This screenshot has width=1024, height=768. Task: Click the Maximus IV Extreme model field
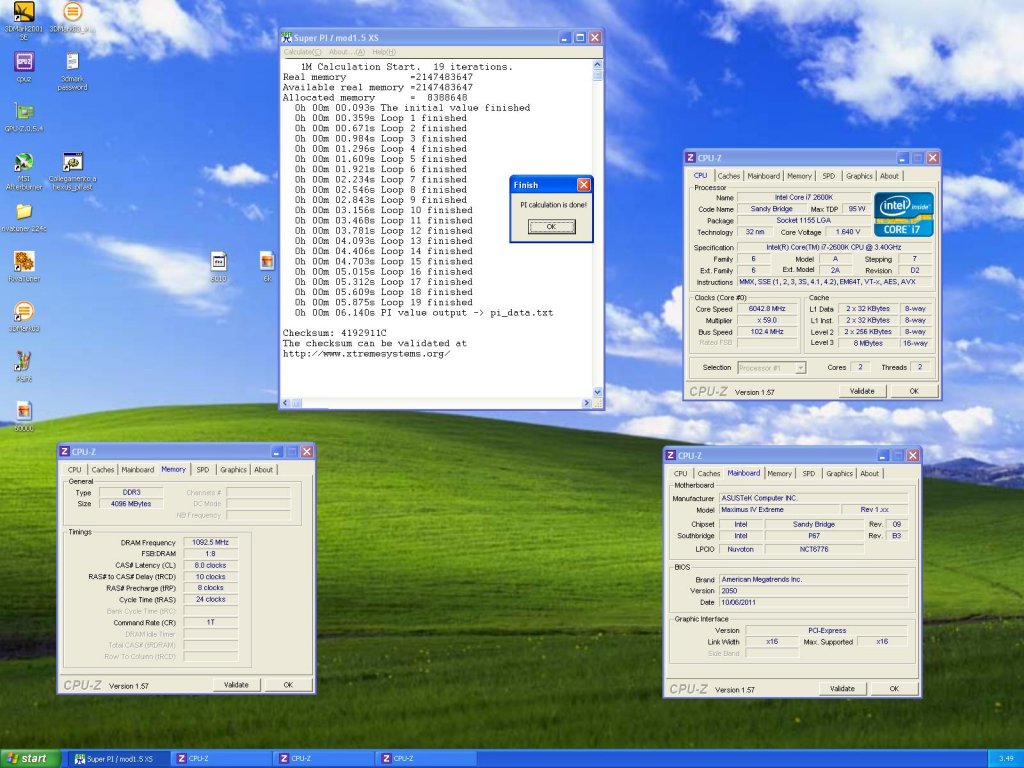click(x=779, y=510)
